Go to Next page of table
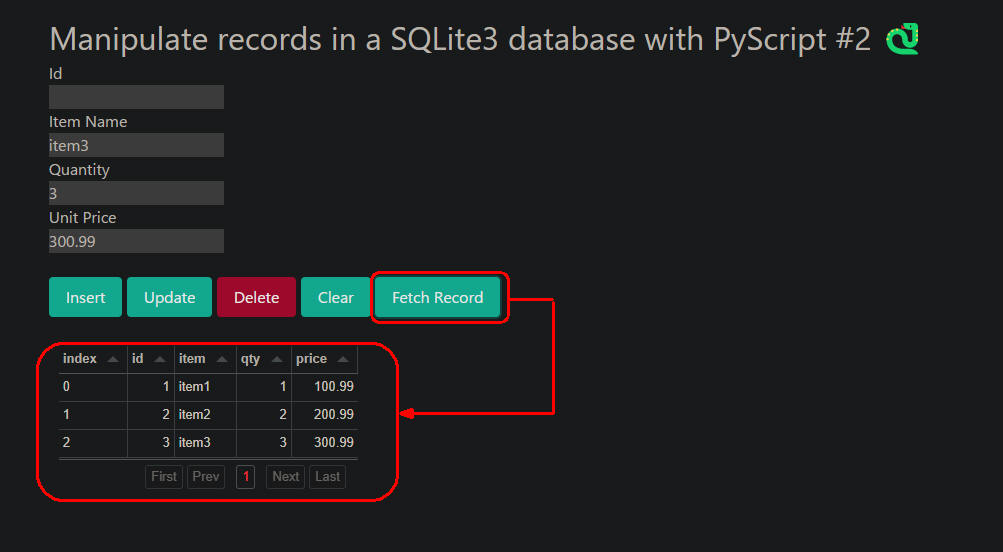 coord(285,477)
